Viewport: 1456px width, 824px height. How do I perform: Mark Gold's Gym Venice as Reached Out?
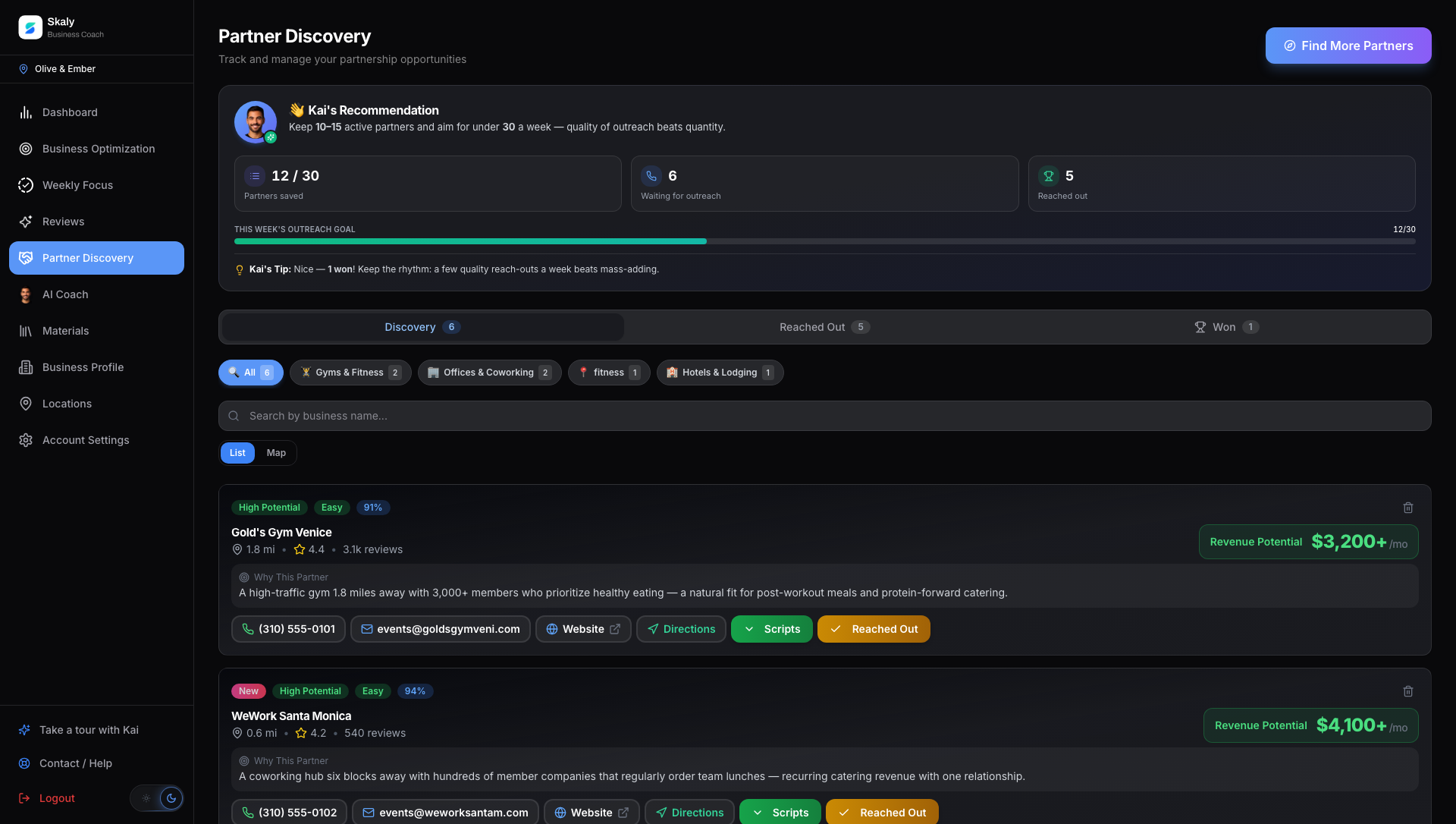(874, 629)
